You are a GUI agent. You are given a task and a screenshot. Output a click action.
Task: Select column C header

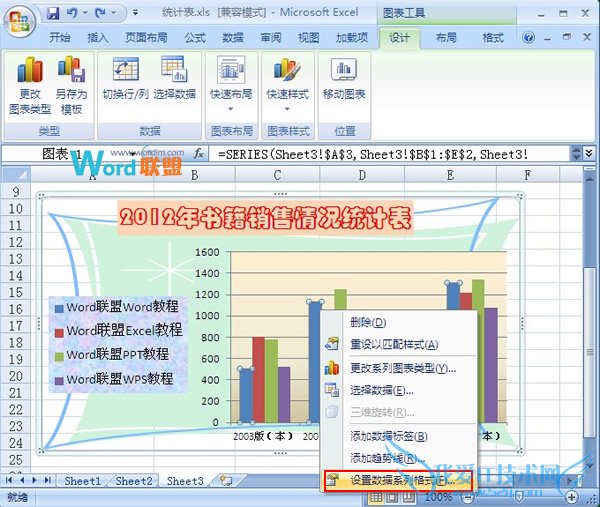pyautogui.click(x=277, y=175)
